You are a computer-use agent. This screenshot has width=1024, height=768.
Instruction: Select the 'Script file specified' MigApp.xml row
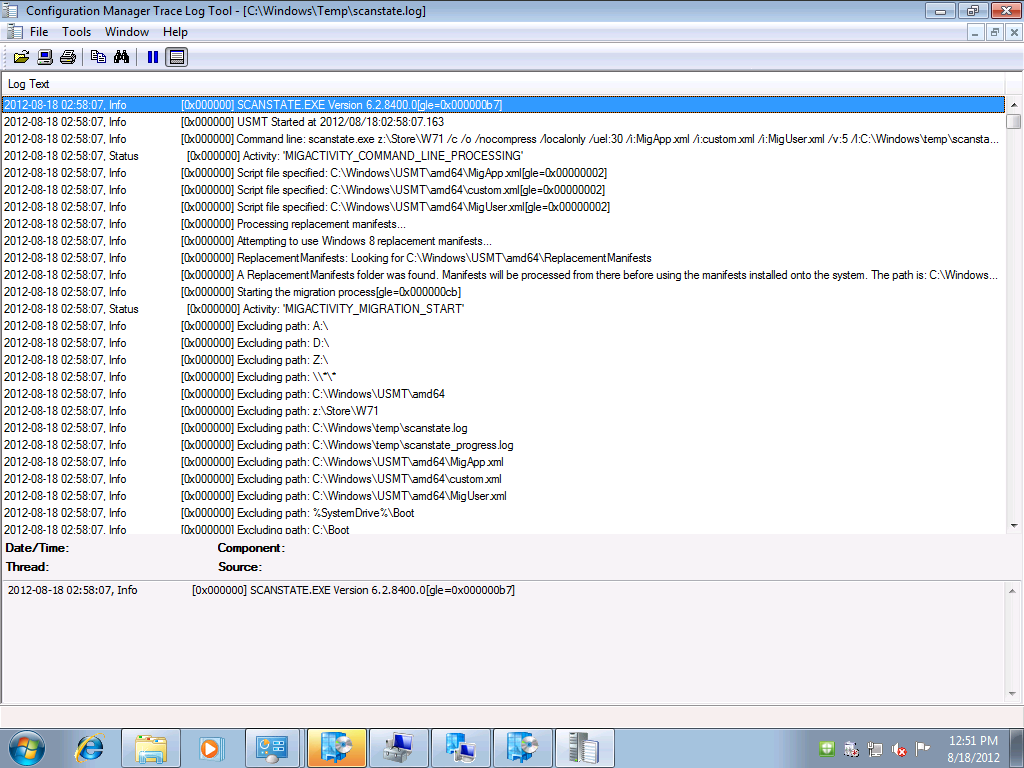[503, 172]
